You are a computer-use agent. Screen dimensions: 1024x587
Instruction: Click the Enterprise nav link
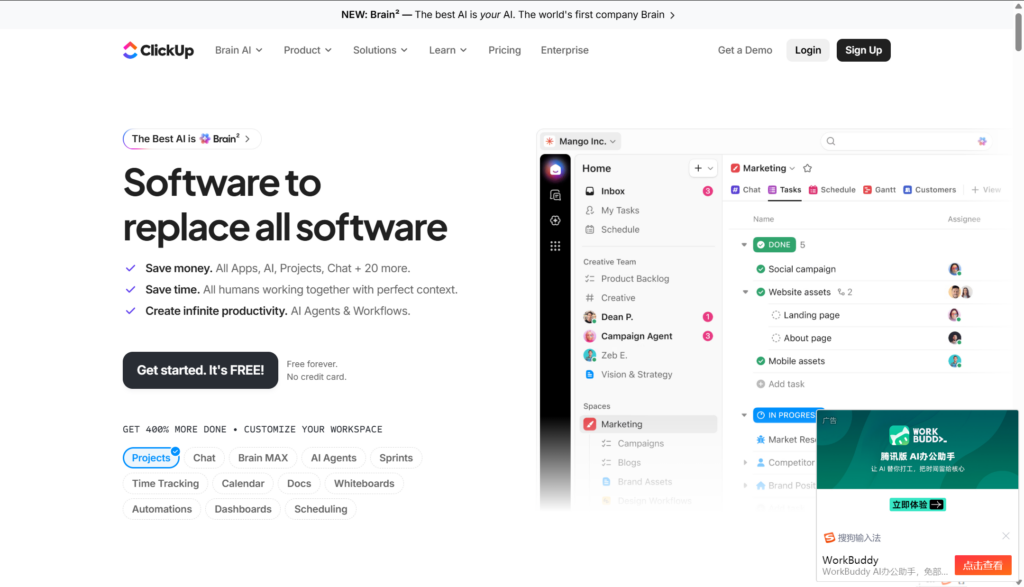click(x=564, y=50)
